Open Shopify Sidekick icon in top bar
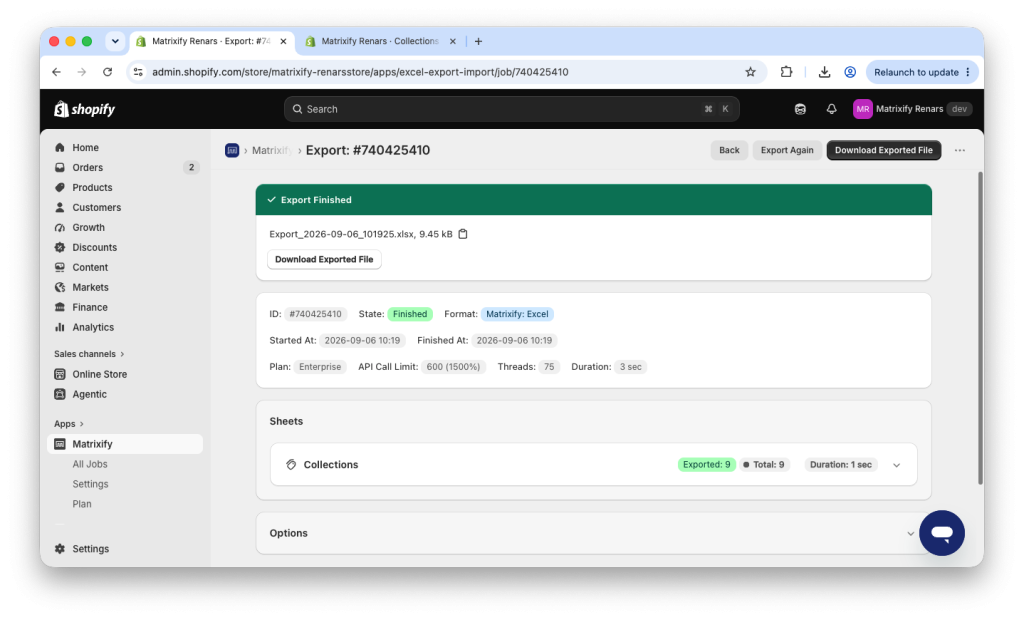 tap(800, 109)
